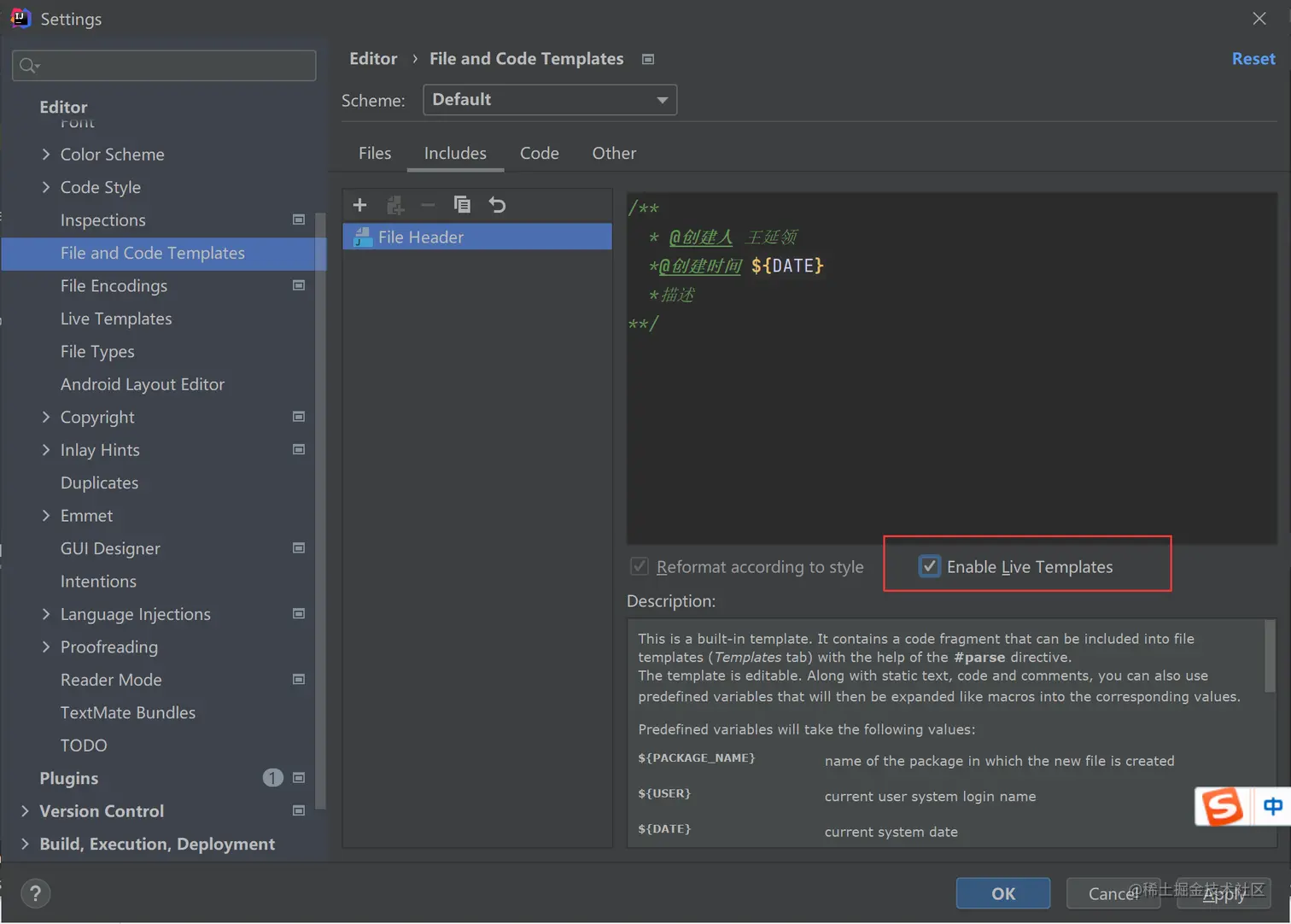Open the Scheme dropdown set to Default
This screenshot has width=1291, height=924.
550,100
